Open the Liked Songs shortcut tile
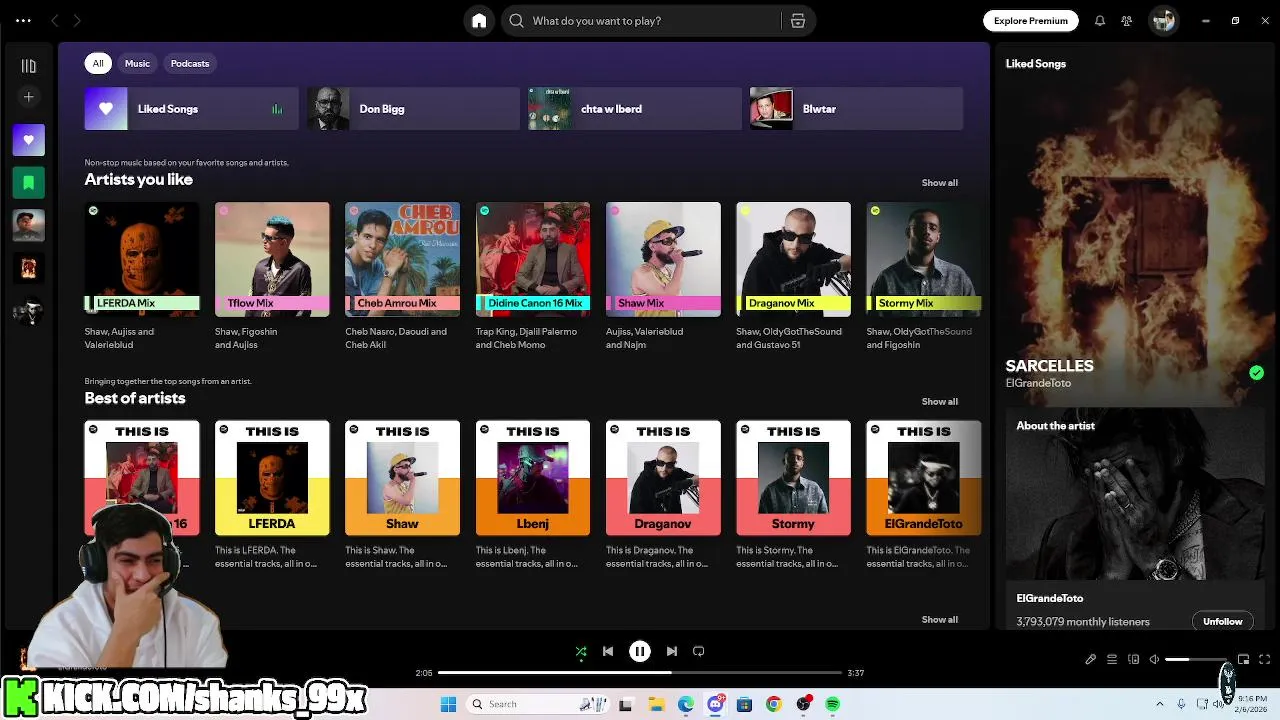Viewport: 1280px width, 720px height. pos(191,109)
